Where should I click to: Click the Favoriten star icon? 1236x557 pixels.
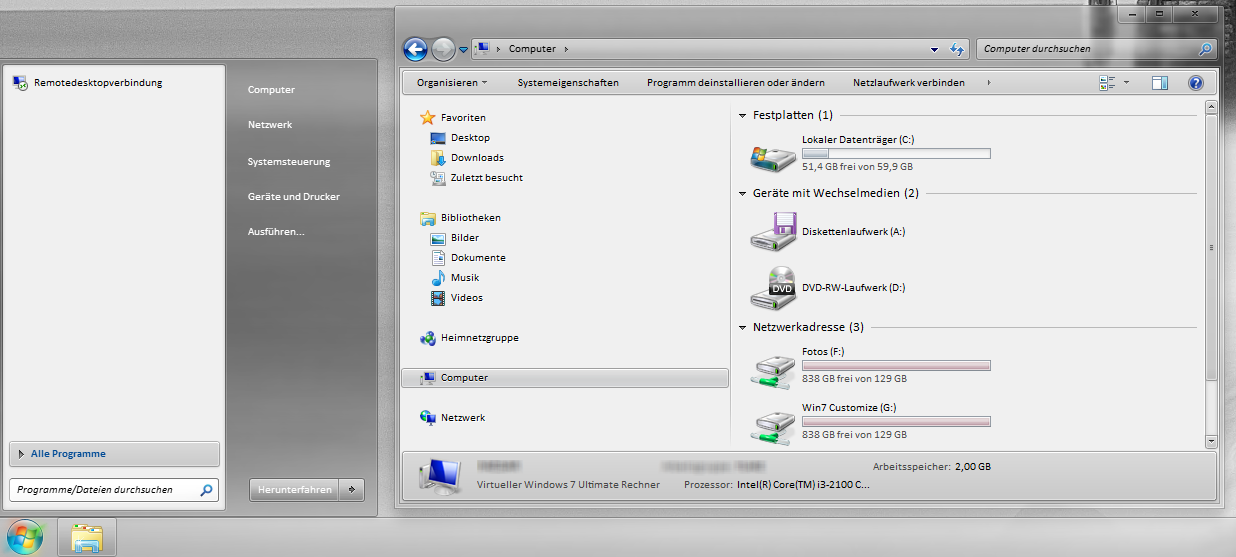pyautogui.click(x=428, y=117)
